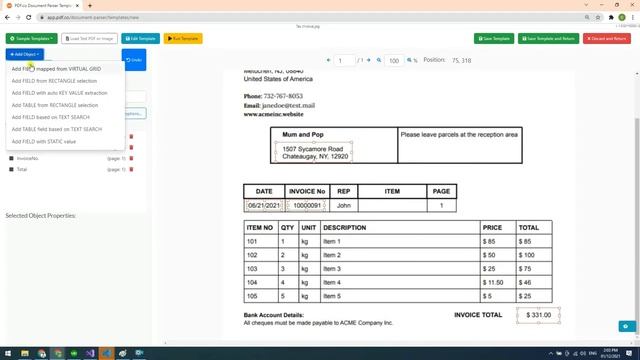The height and width of the screenshot is (360, 640).
Task: Click the 'John' REP cell
Action: coord(344,206)
